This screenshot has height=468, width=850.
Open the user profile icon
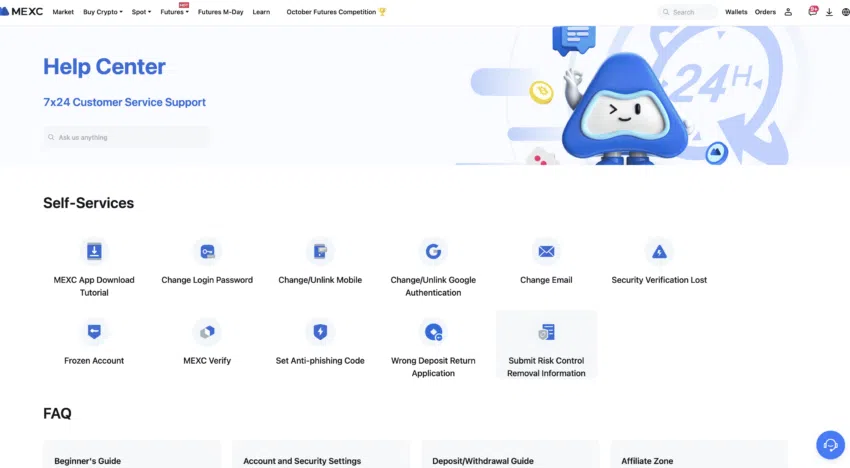pos(788,12)
